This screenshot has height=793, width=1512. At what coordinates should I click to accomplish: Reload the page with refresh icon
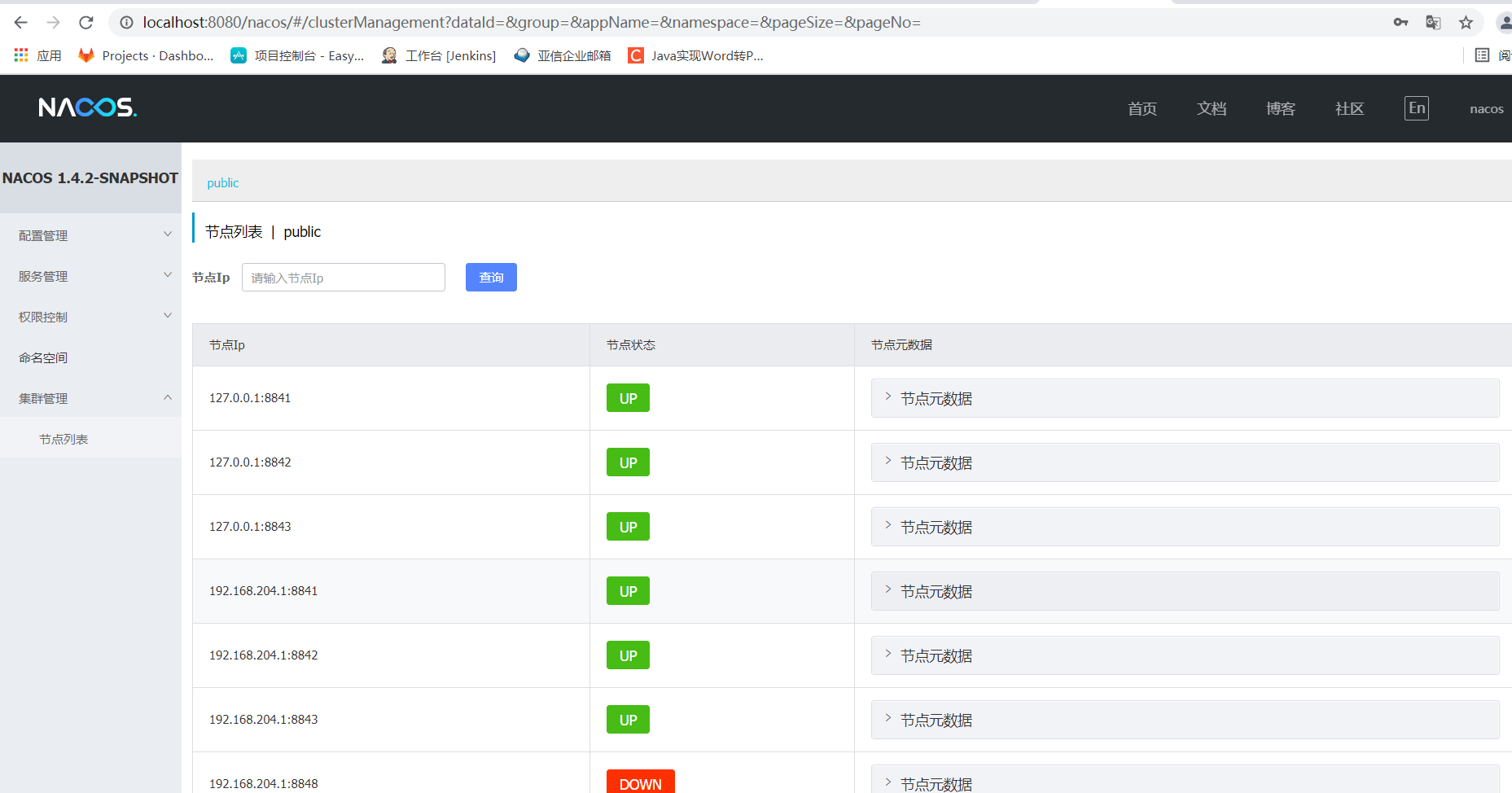pyautogui.click(x=86, y=23)
